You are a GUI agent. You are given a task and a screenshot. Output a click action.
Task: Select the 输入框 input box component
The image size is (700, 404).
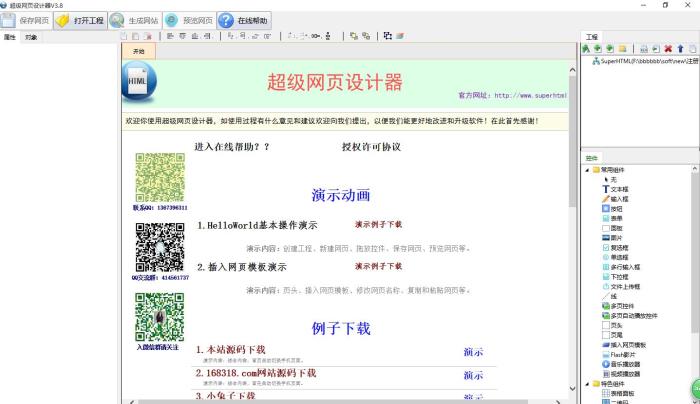point(615,199)
